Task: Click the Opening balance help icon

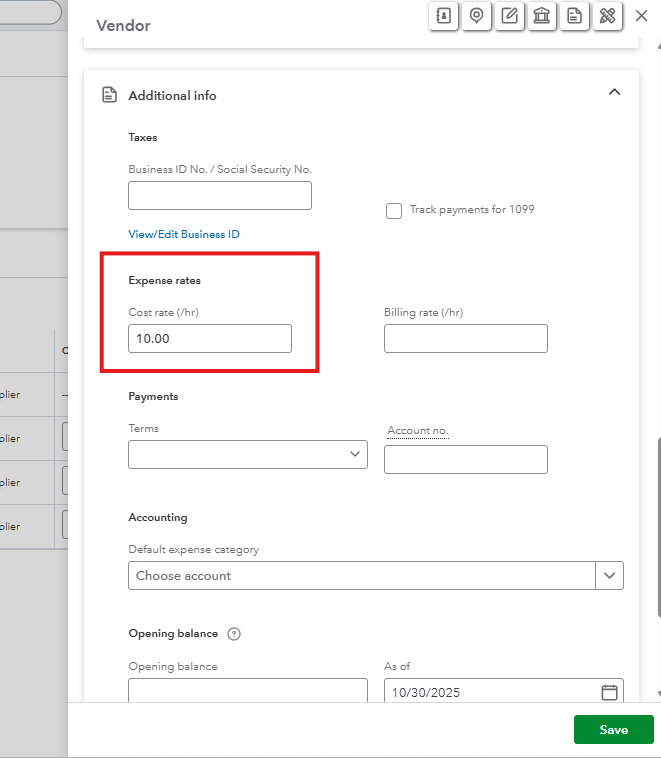Action: 234,634
